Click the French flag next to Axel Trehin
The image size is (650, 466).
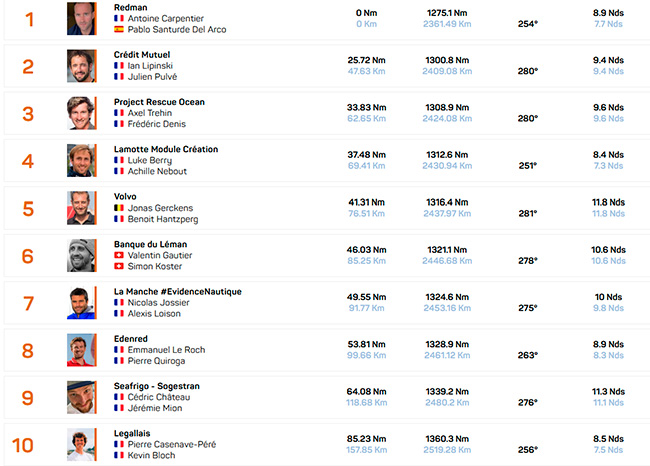(119, 113)
